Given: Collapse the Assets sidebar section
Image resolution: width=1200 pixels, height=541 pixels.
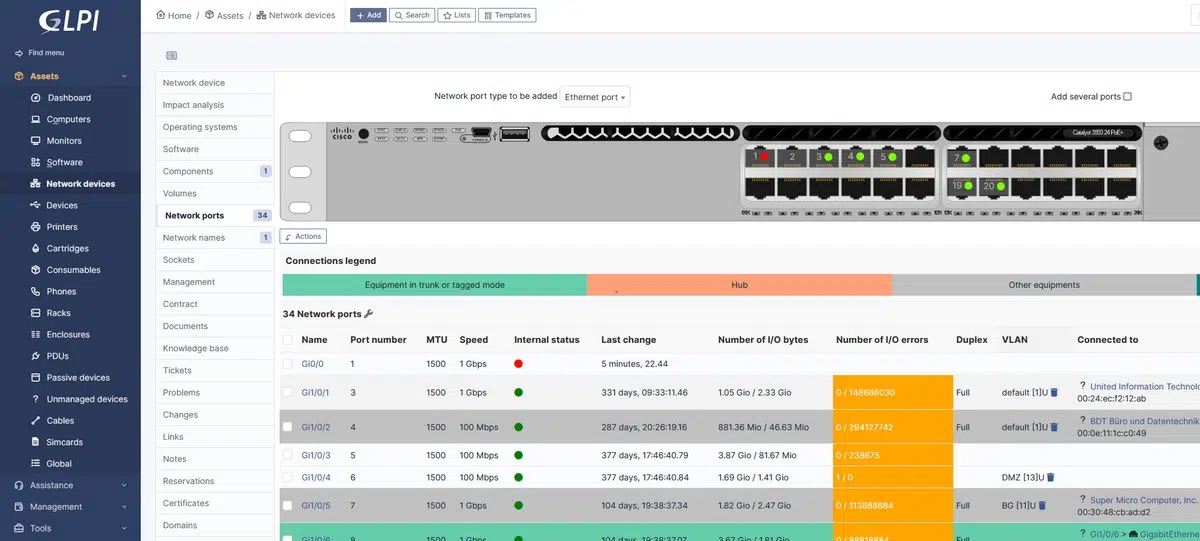Looking at the screenshot, I should (124, 76).
